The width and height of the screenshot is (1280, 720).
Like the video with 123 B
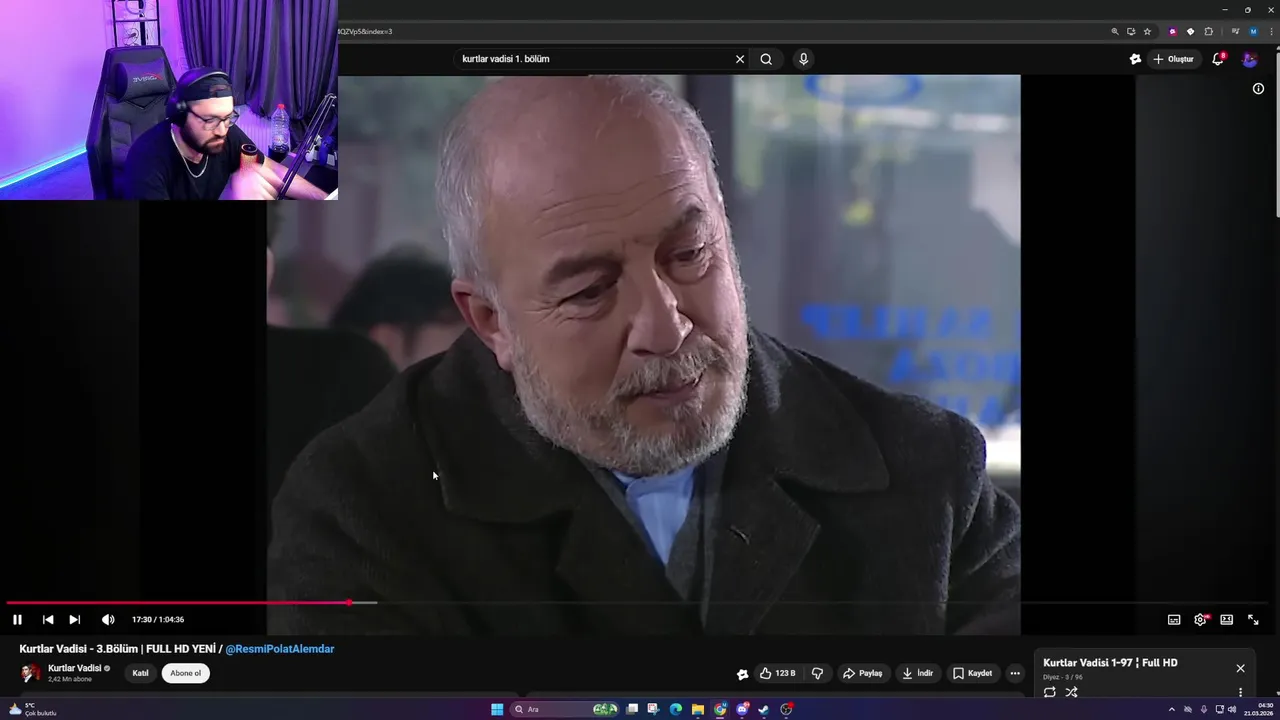pyautogui.click(x=778, y=673)
